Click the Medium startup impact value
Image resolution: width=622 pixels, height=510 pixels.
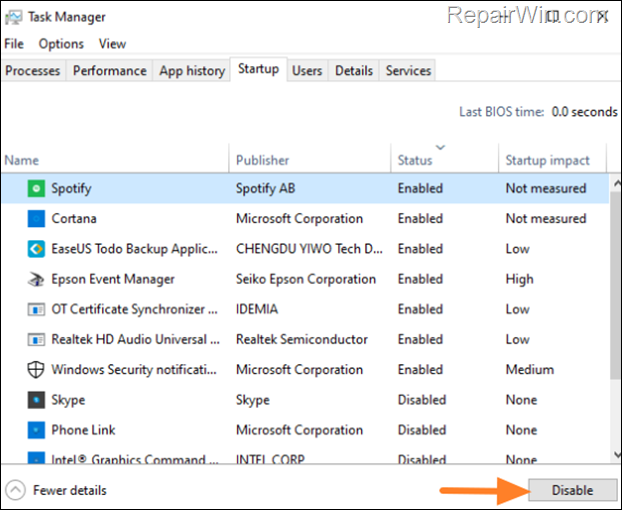click(530, 370)
